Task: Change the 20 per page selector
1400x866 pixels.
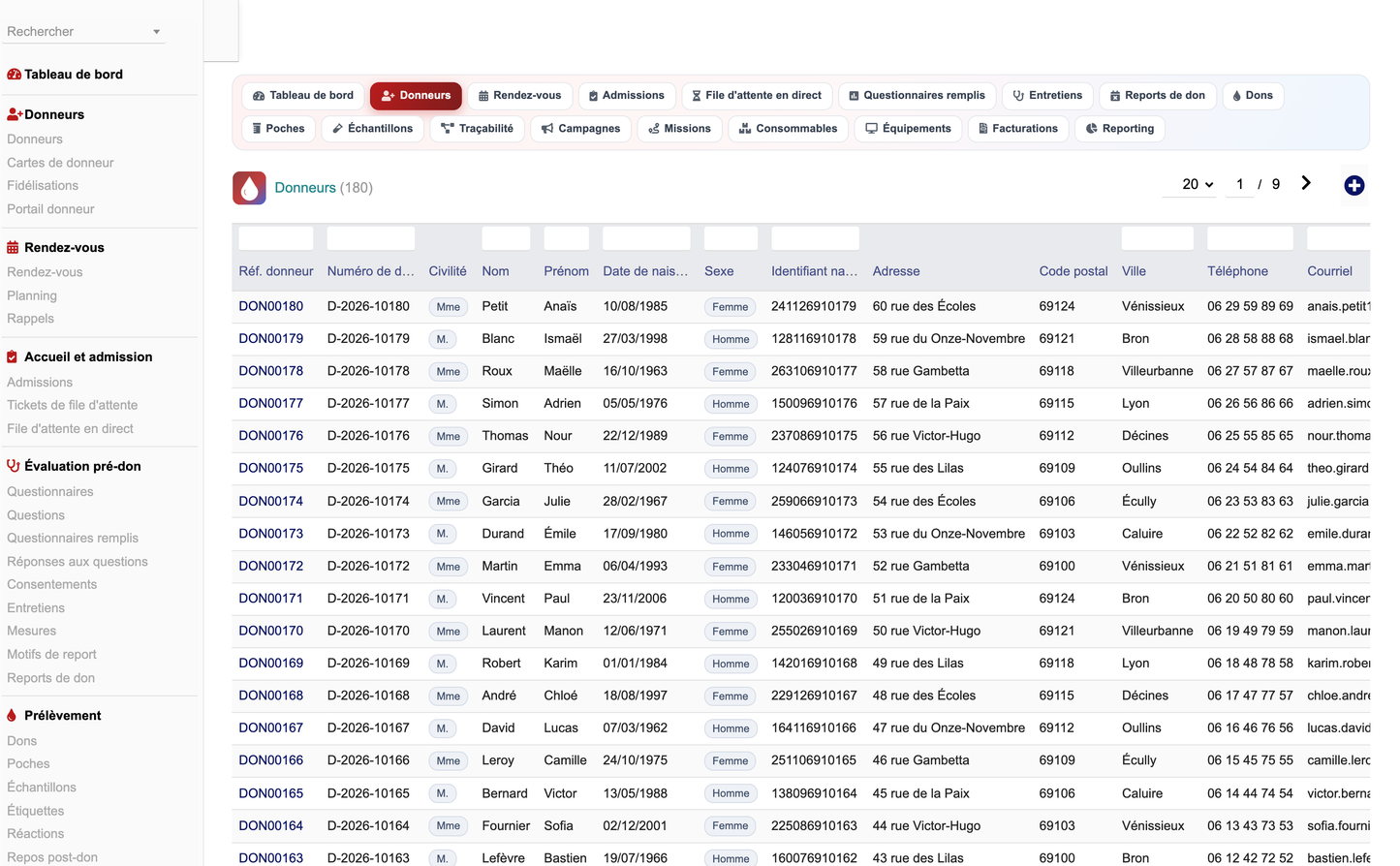Action: click(1190, 184)
